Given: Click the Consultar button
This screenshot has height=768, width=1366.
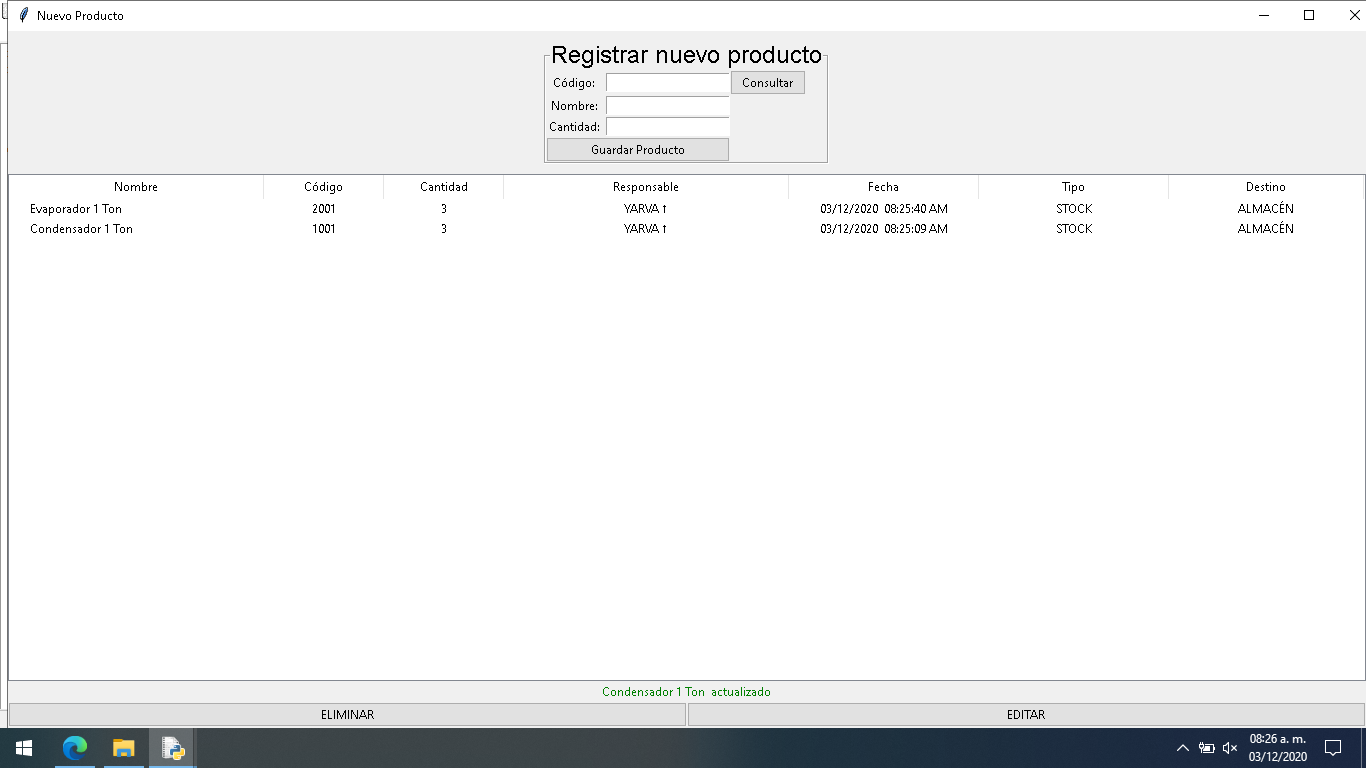Looking at the screenshot, I should point(768,83).
